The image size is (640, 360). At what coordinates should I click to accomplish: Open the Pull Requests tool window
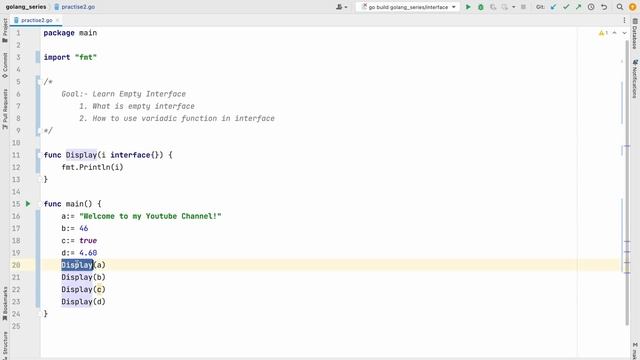point(5,109)
